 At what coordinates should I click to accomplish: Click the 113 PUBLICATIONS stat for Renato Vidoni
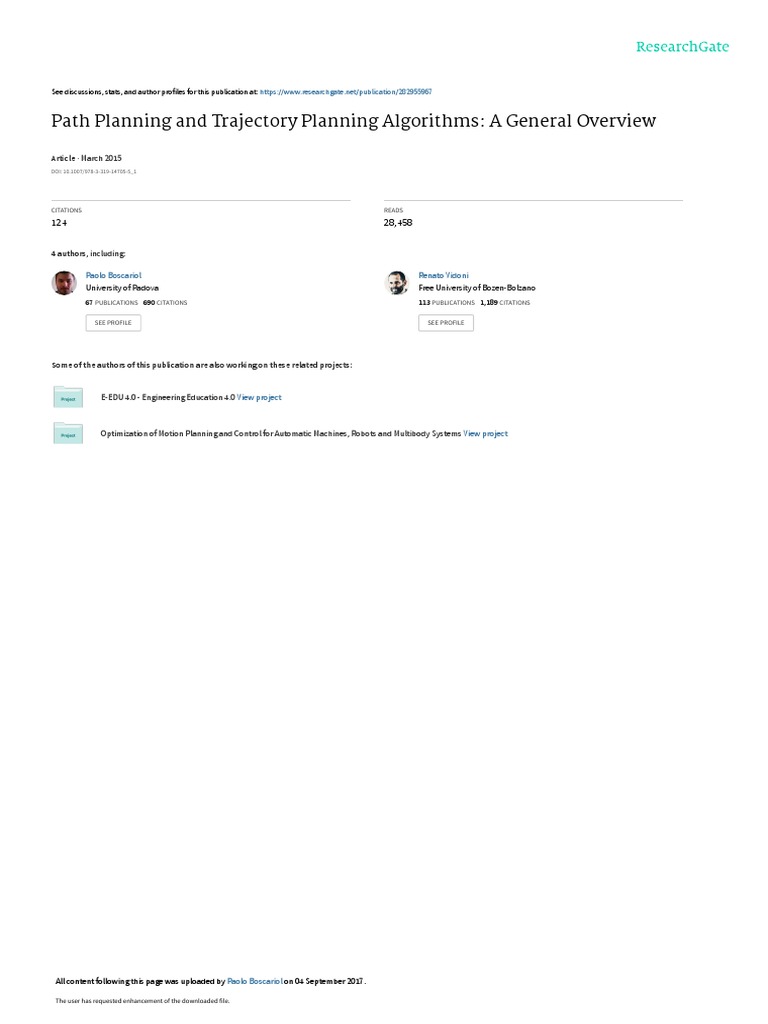[447, 303]
